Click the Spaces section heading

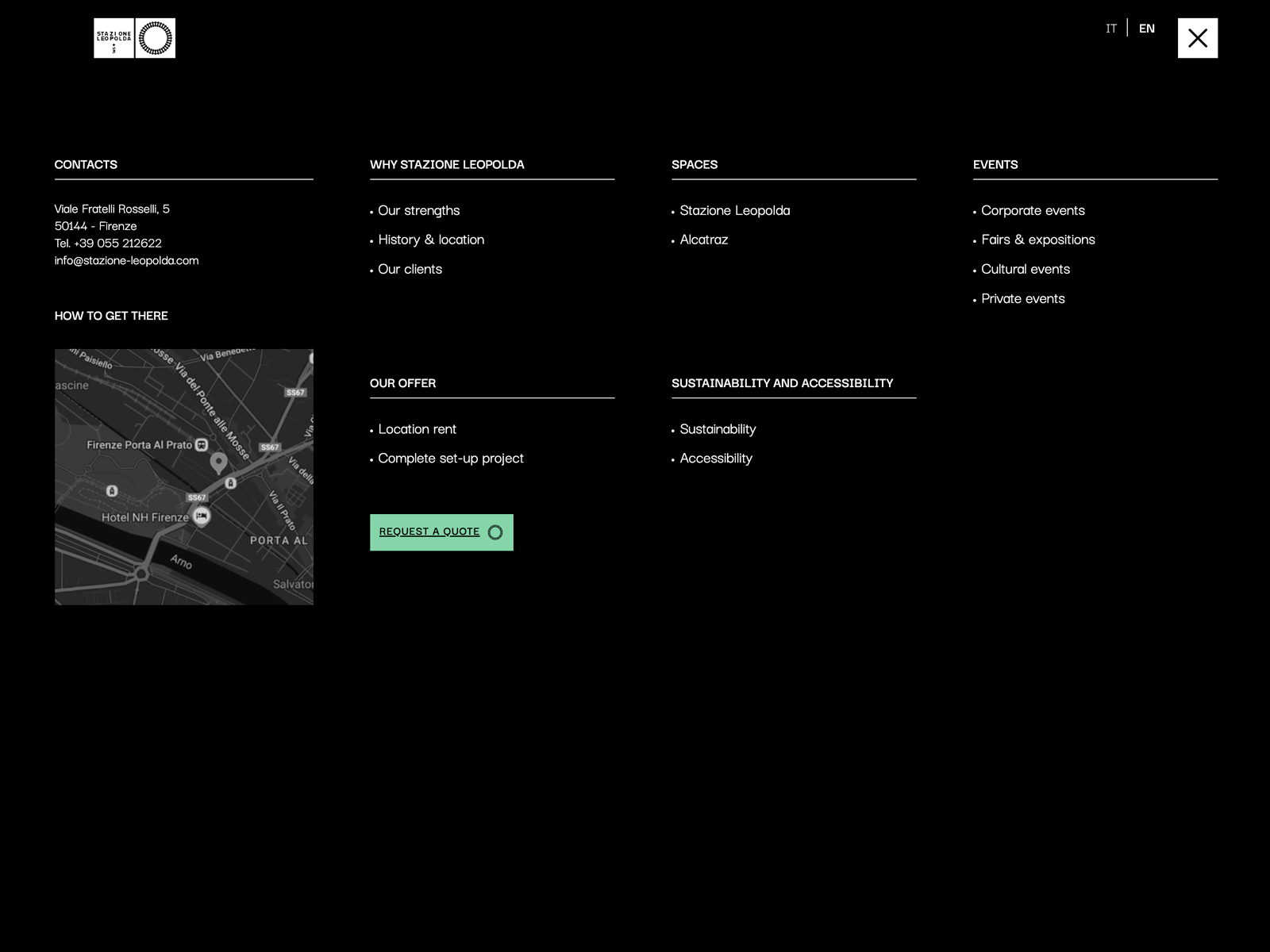695,164
